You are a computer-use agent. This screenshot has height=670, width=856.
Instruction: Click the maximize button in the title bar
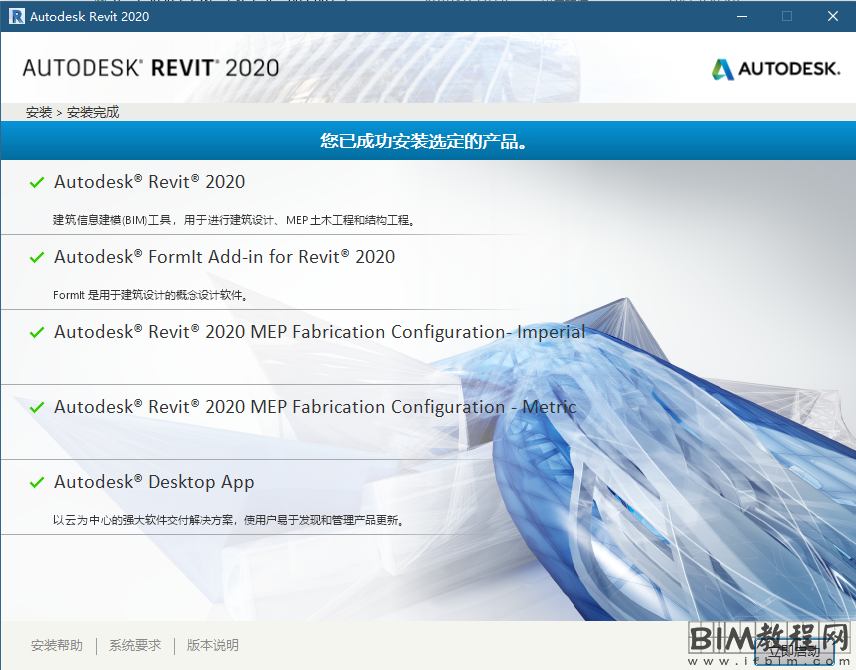coord(787,16)
